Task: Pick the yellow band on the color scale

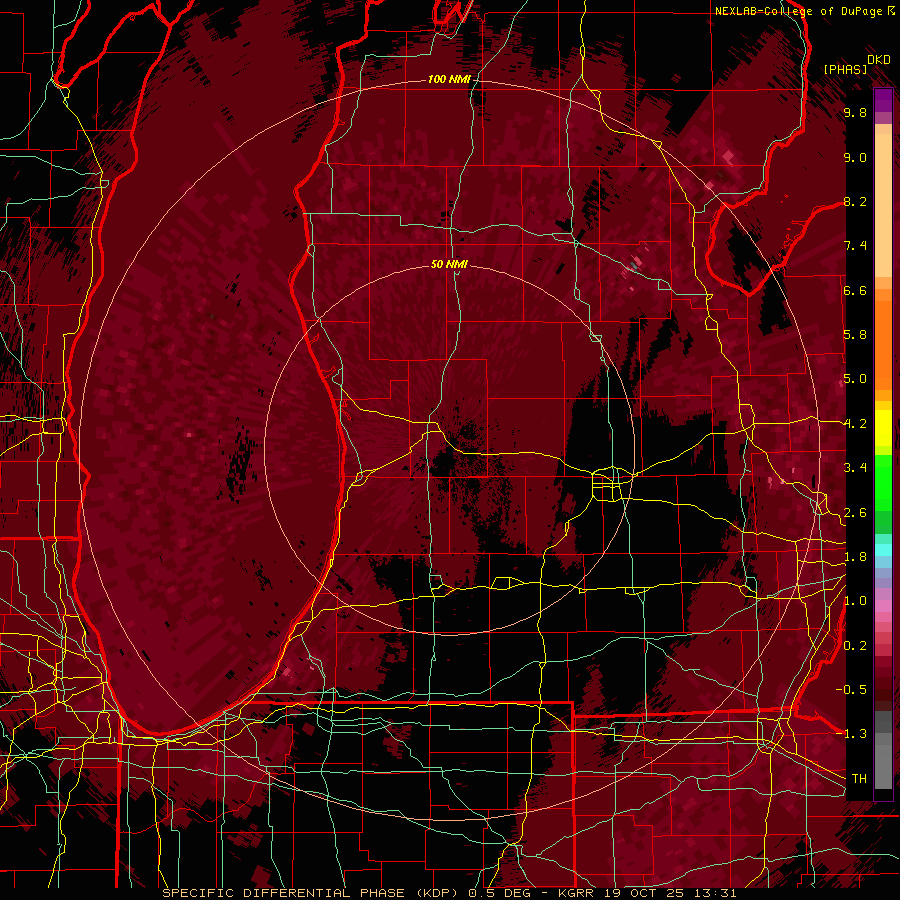Action: (883, 428)
